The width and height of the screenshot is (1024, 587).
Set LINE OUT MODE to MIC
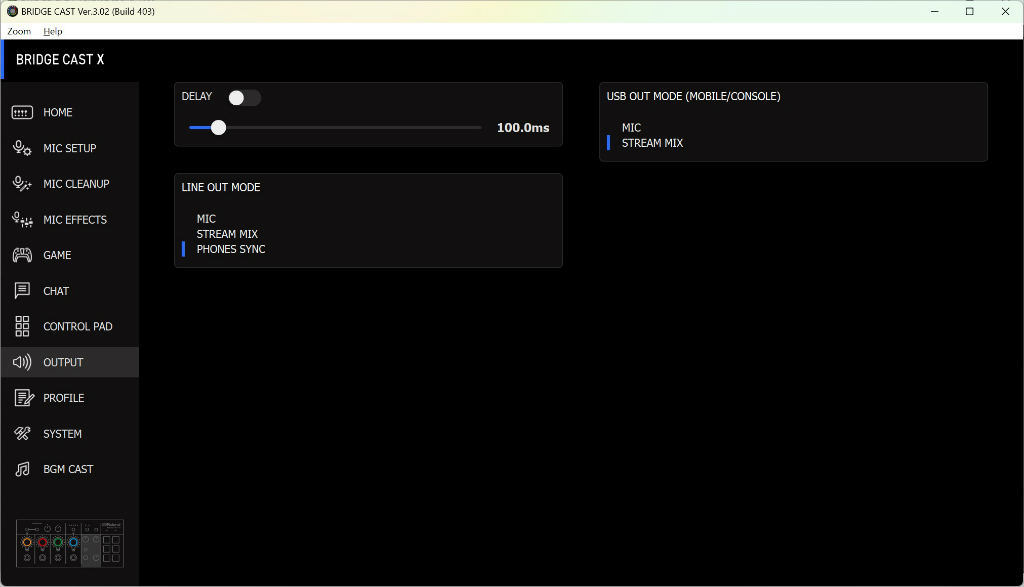tap(206, 219)
